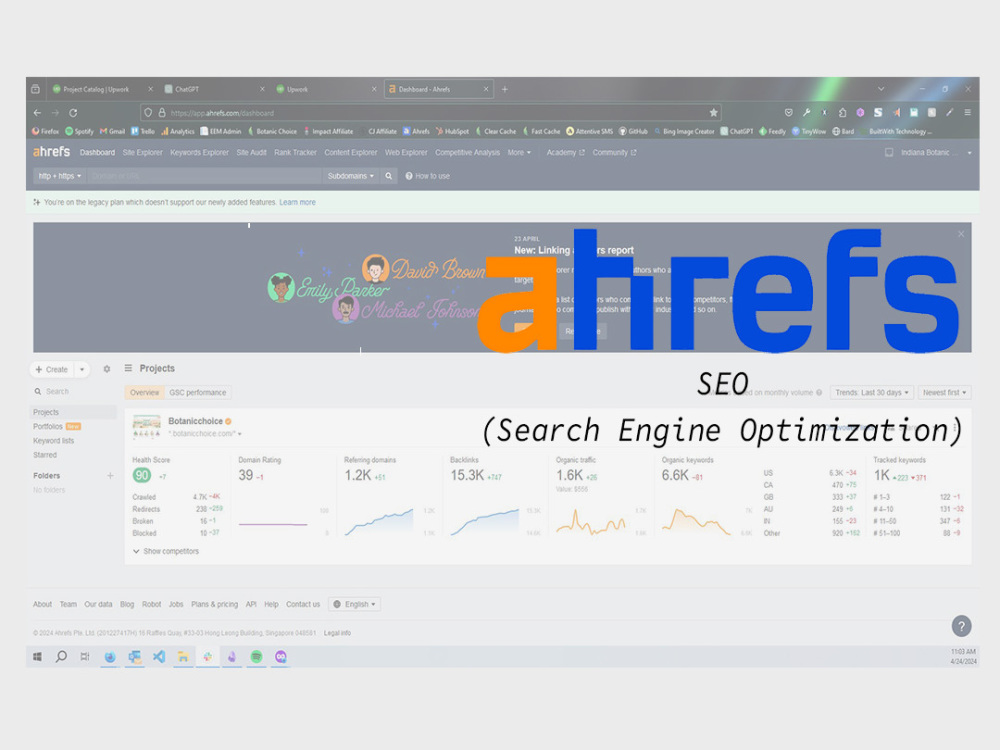This screenshot has width=1000, height=750.
Task: Switch to the ChatGPT browser tab
Action: click(214, 89)
